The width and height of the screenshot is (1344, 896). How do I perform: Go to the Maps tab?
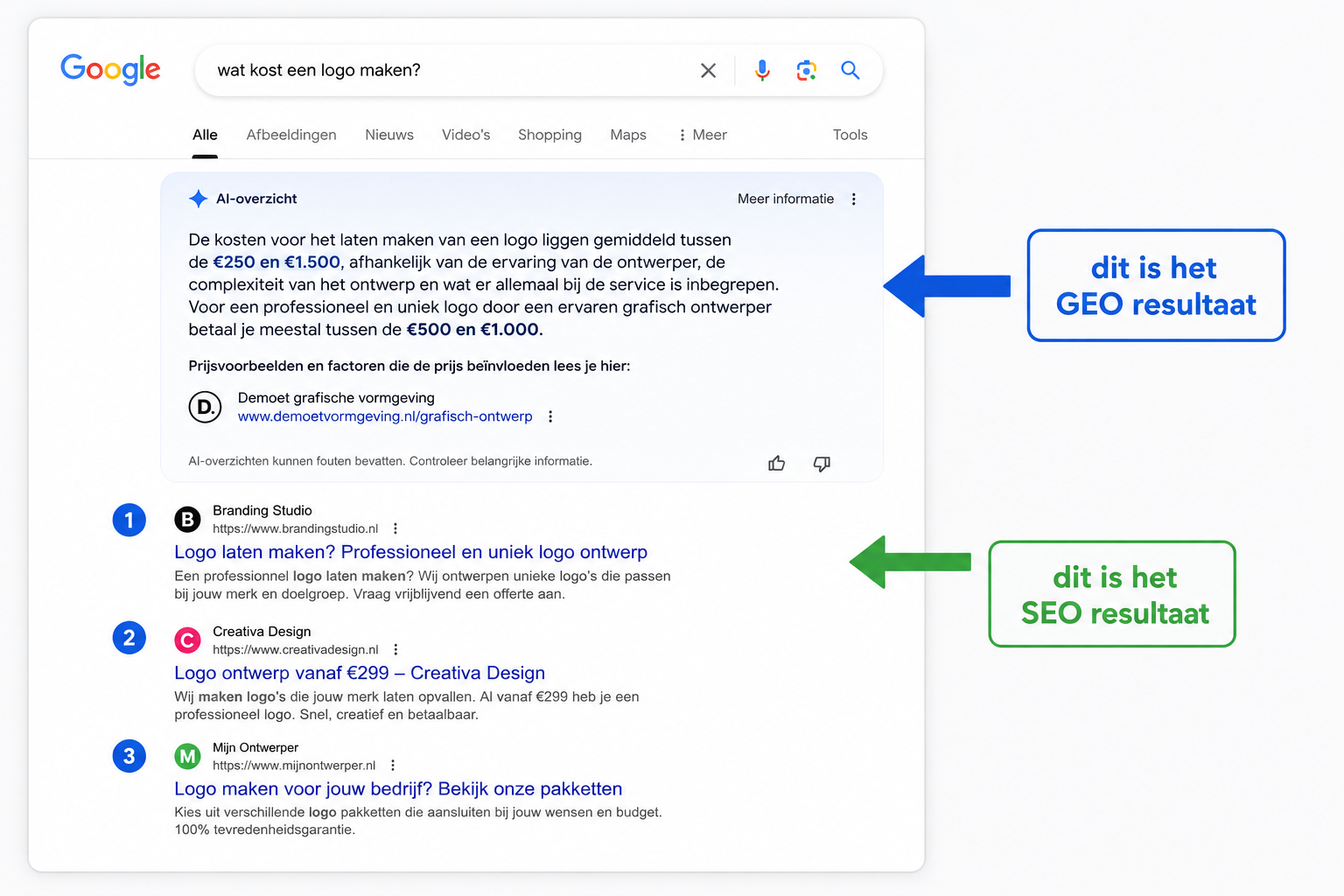628,135
